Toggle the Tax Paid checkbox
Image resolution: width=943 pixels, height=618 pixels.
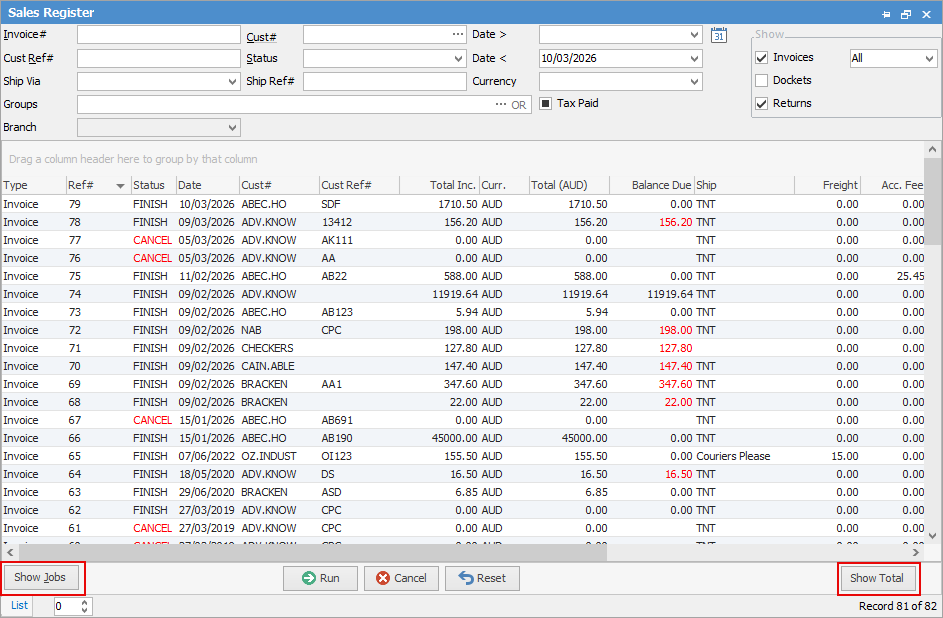click(x=546, y=103)
